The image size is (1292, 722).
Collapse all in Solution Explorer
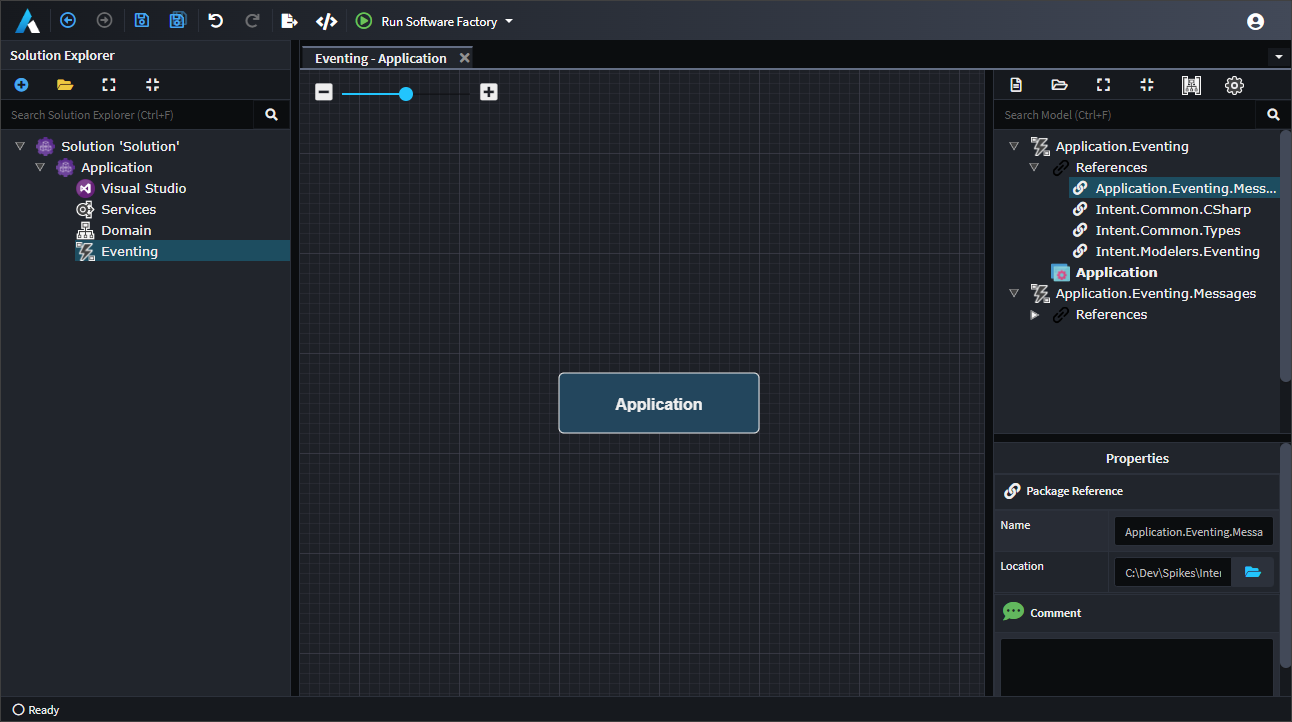[152, 85]
